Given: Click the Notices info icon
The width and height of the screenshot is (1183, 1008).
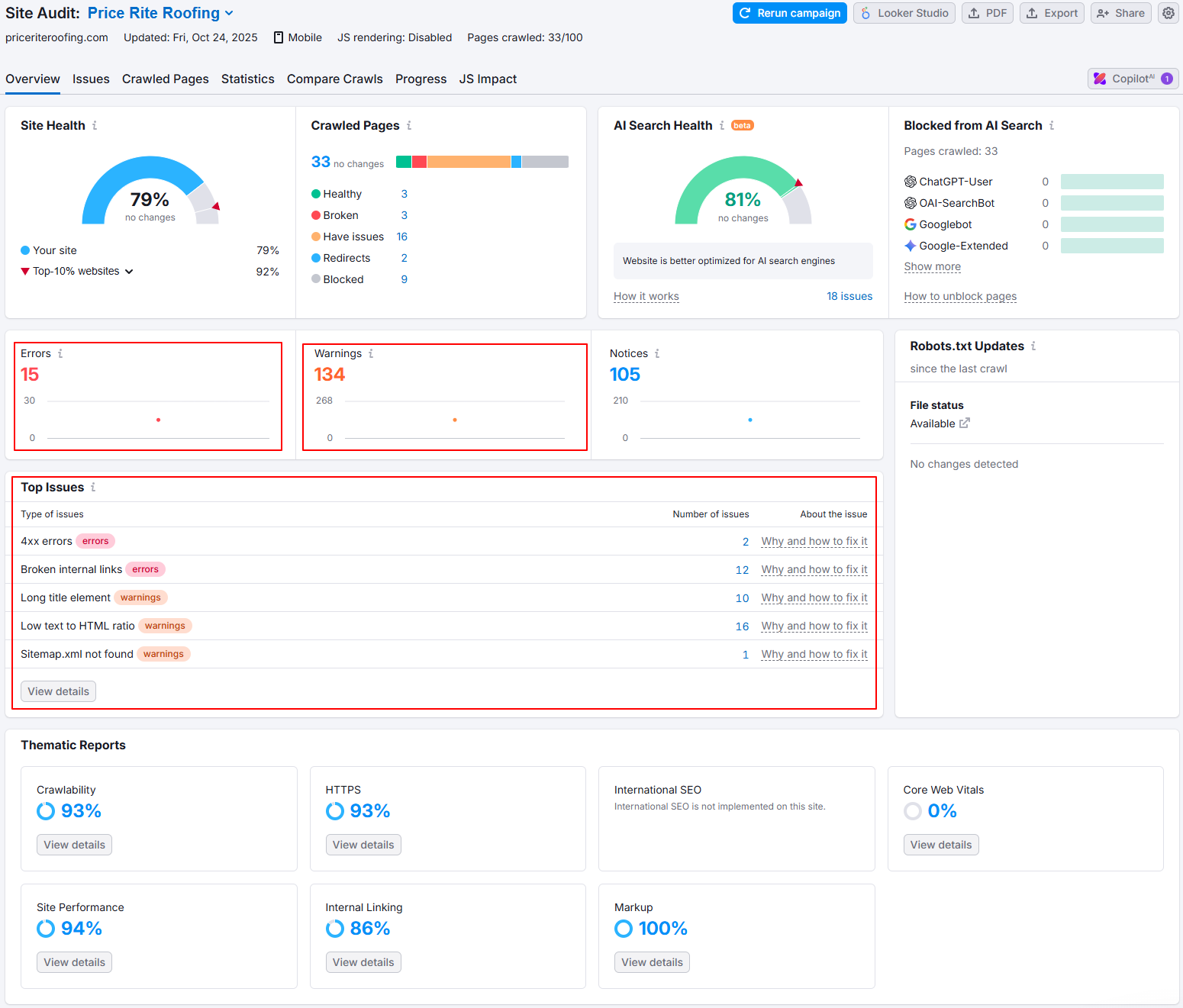Looking at the screenshot, I should coord(657,354).
